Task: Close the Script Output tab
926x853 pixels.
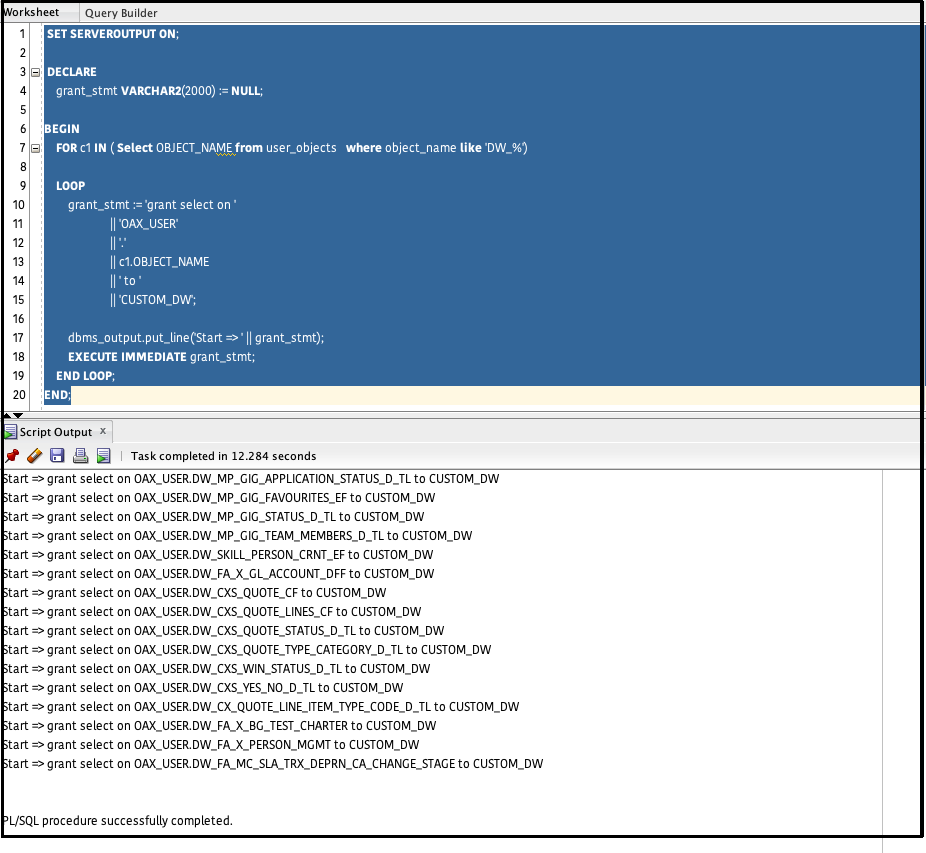Action: 103,431
